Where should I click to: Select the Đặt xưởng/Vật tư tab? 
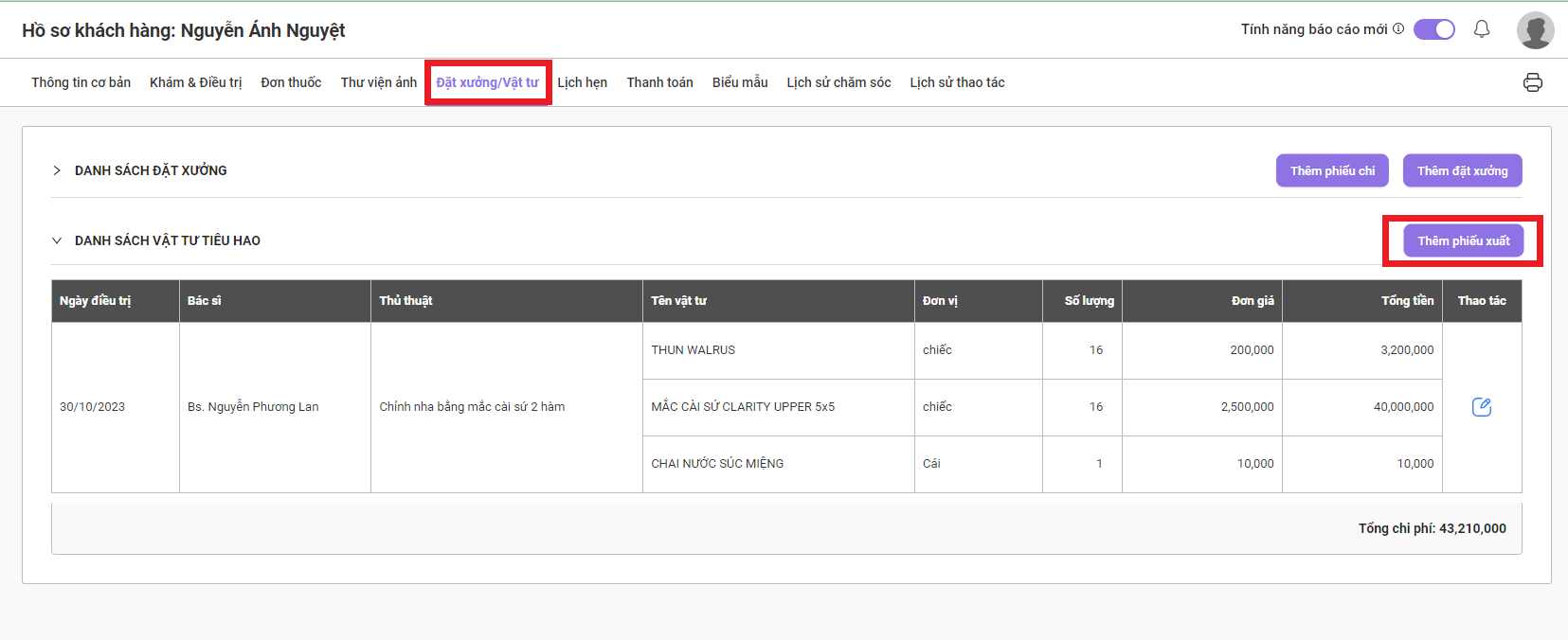(487, 82)
